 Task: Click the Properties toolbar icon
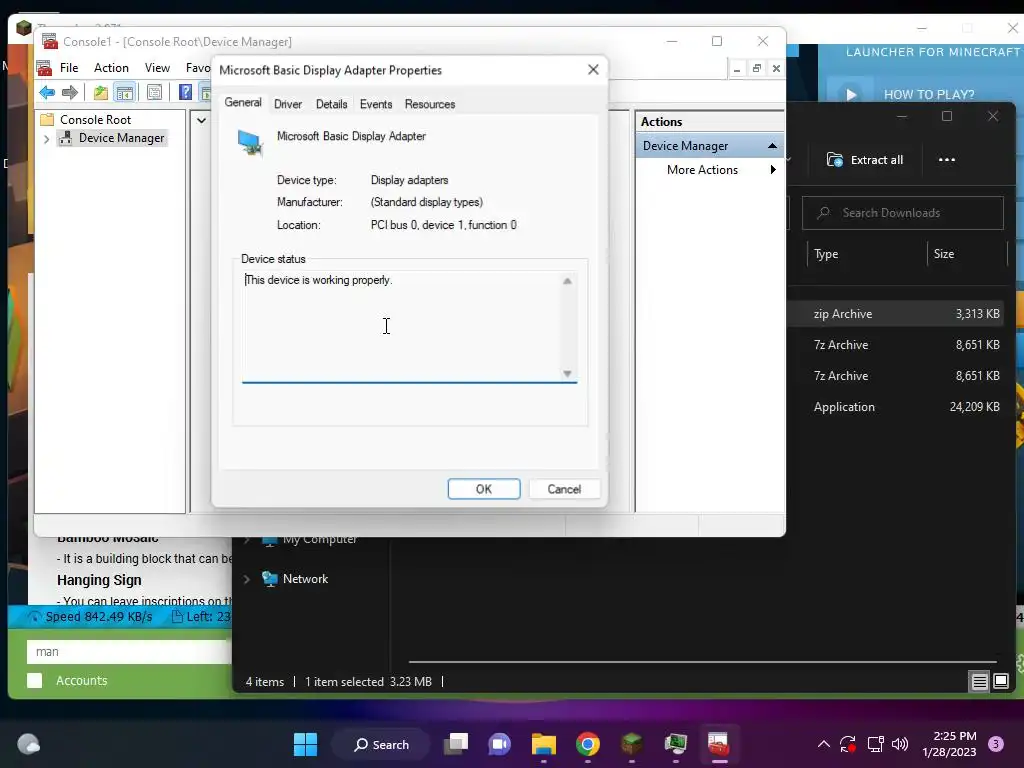(155, 92)
